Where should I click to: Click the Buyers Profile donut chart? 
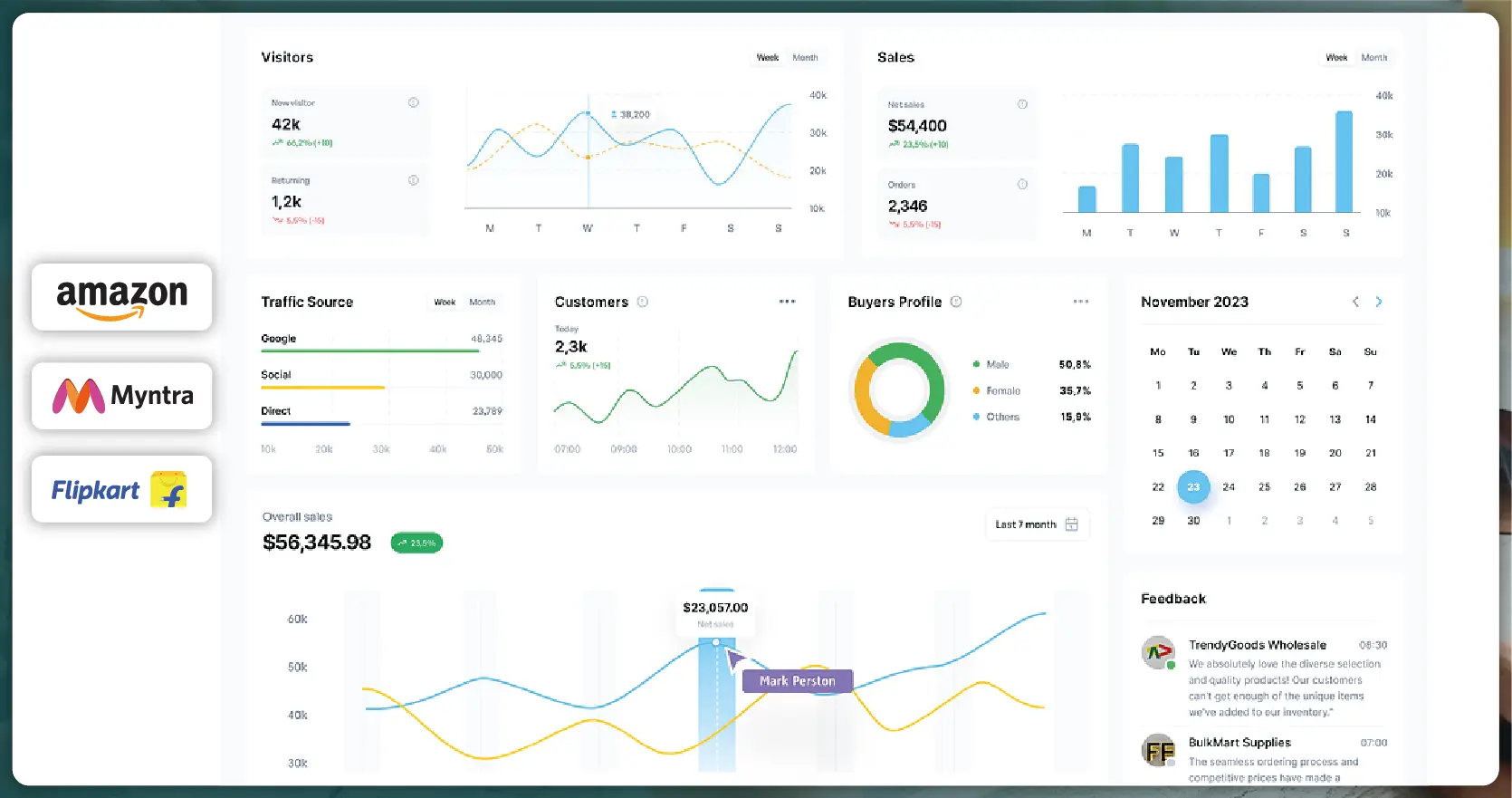(x=899, y=389)
